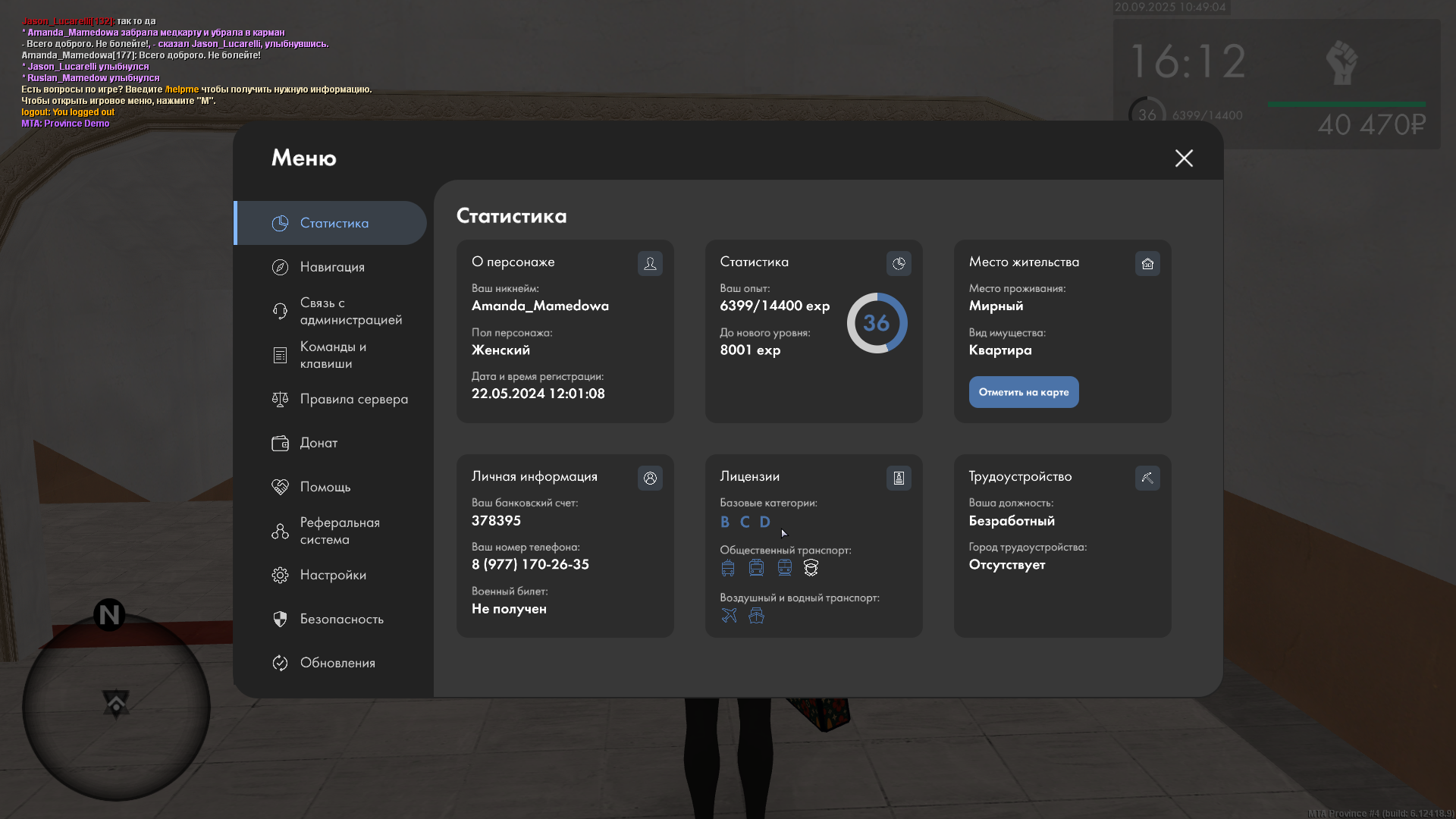Screen dimensions: 1456x819
Task: Open the Навигация menu section
Action: pos(331,267)
